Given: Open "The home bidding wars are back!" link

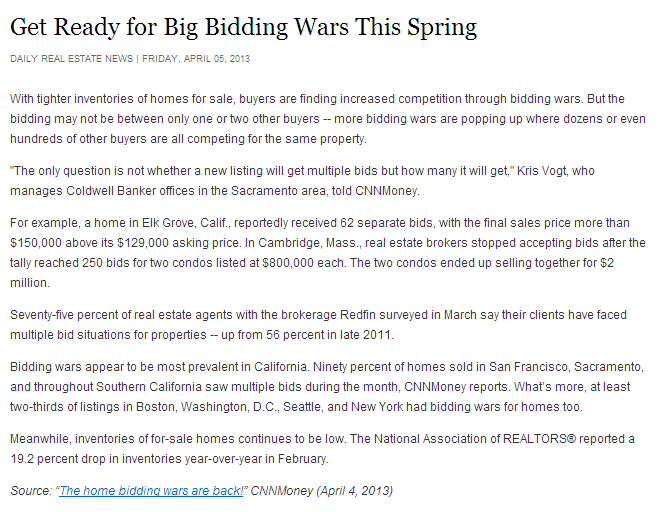Looking at the screenshot, I should pos(151,491).
